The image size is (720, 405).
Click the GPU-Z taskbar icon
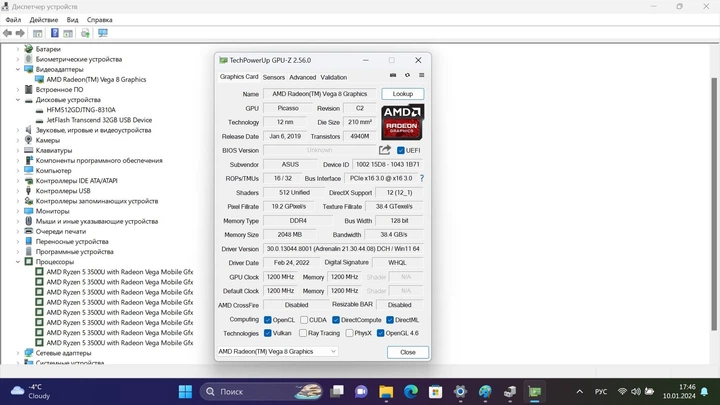[x=534, y=392]
